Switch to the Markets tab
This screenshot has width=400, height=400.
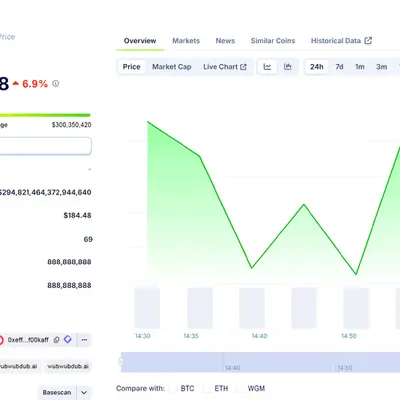click(x=186, y=41)
